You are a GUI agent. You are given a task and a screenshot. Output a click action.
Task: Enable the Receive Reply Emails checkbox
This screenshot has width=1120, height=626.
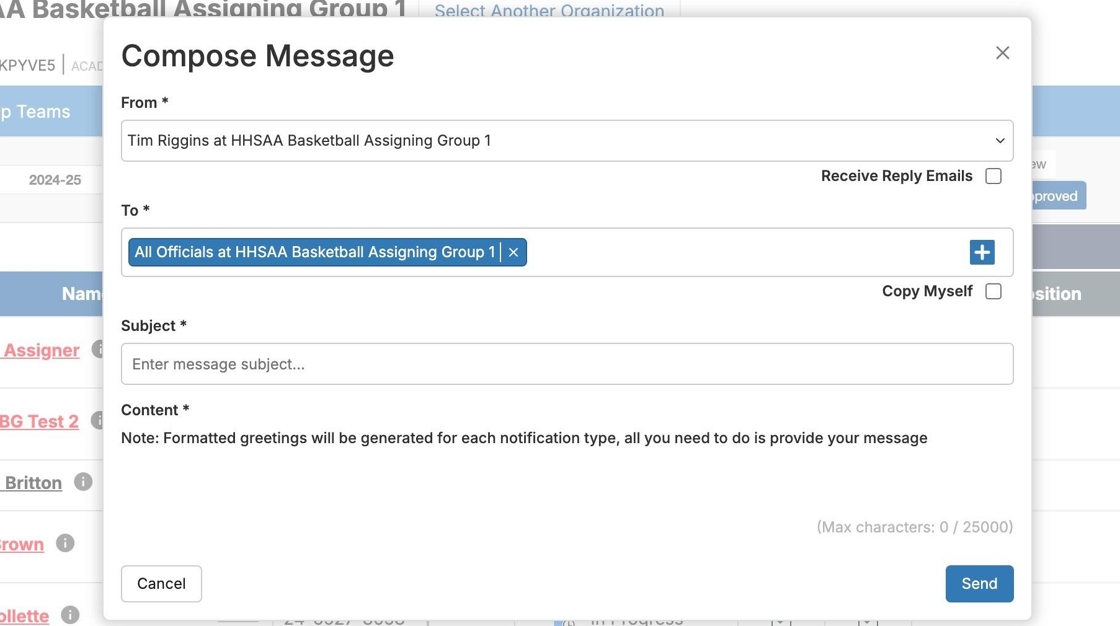click(993, 176)
